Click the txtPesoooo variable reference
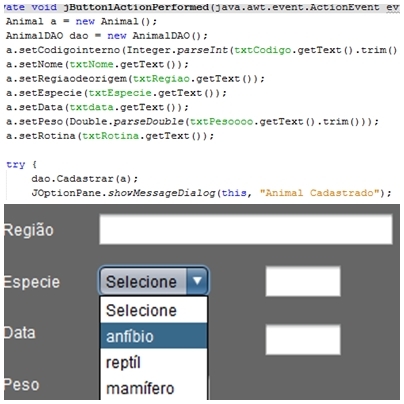The width and height of the screenshot is (404, 404). [x=222, y=122]
